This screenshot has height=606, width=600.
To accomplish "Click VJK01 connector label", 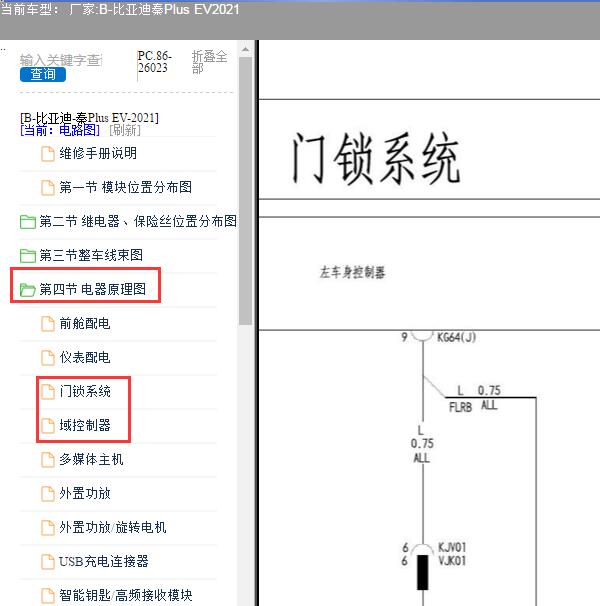I will point(452,560).
